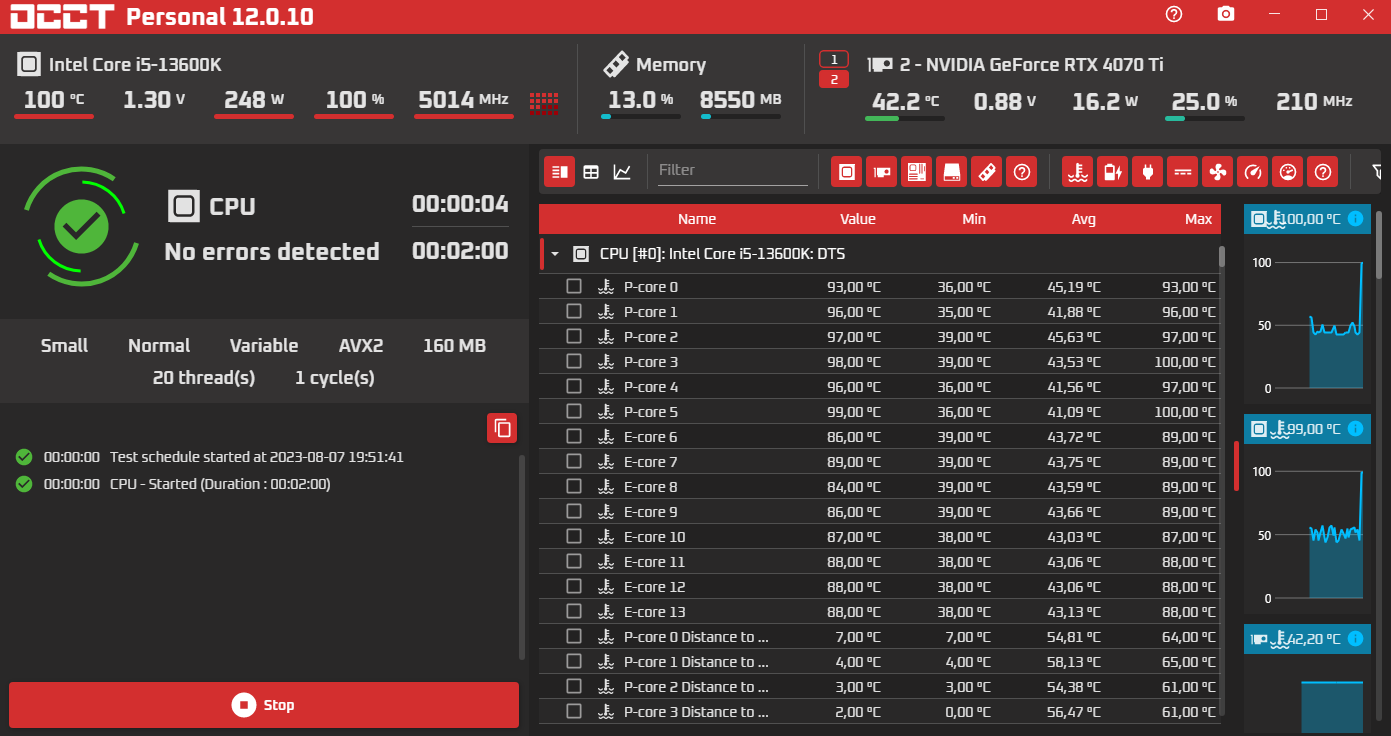Select GPU number 1 in header
Screen dimensions: 1391x736
coord(834,59)
